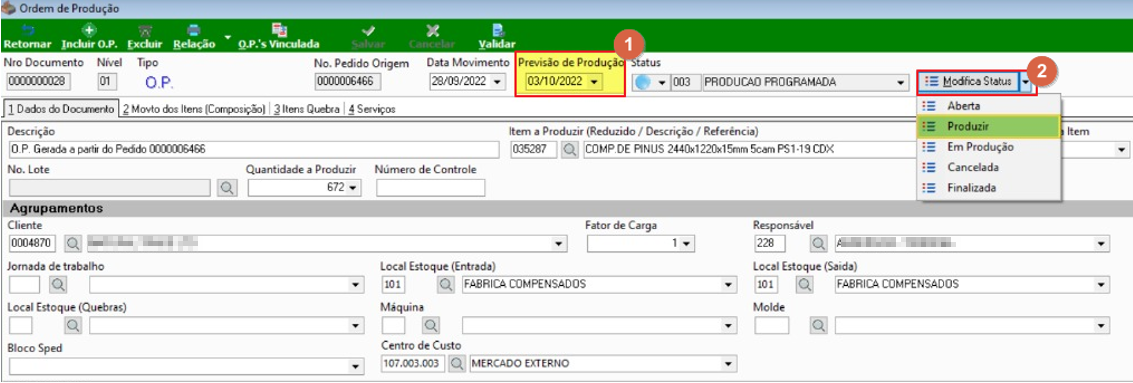Click Incluir O.P. to add order
The image size is (1133, 383).
click(88, 37)
